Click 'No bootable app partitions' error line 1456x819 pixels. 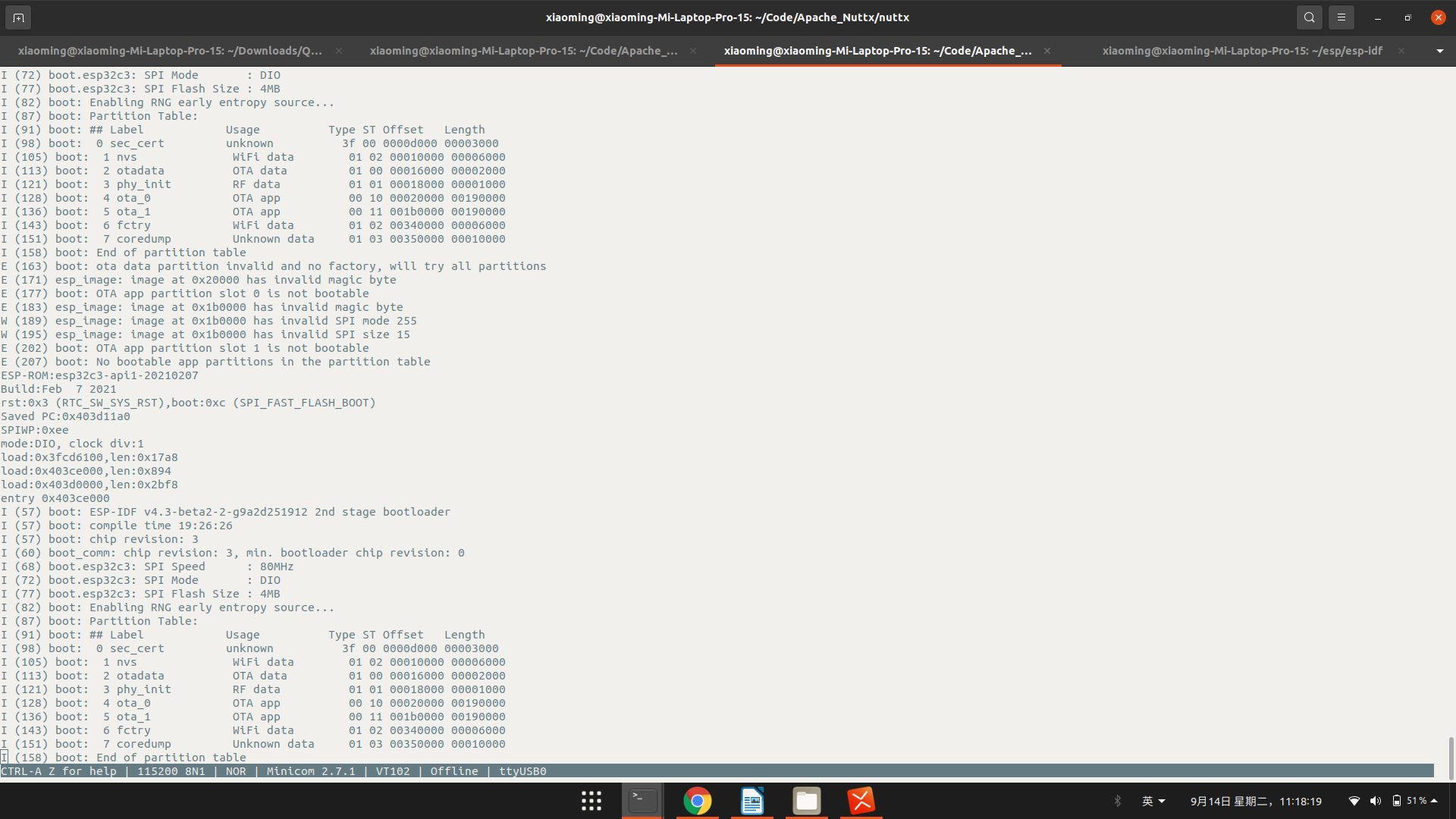(x=215, y=362)
